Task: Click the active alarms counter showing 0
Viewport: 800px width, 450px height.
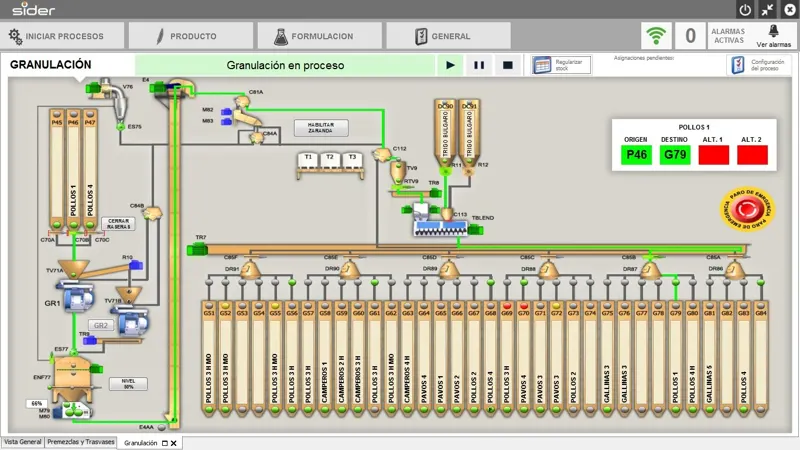Action: point(690,36)
